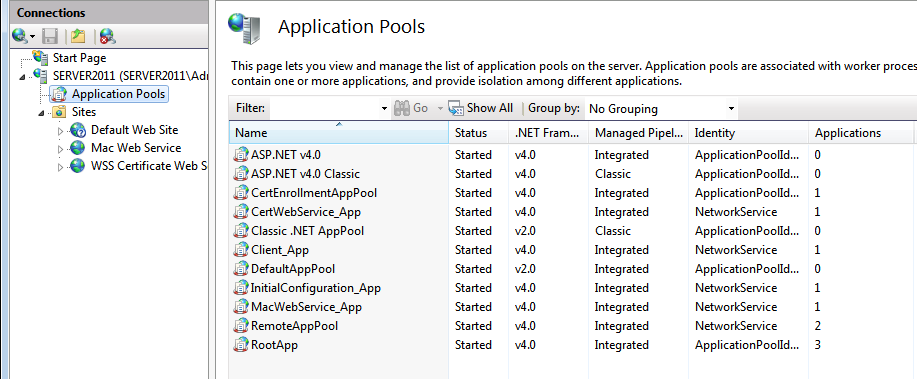The height and width of the screenshot is (379, 917).
Task: Click the MacWebService_App pool icon
Action: click(241, 307)
